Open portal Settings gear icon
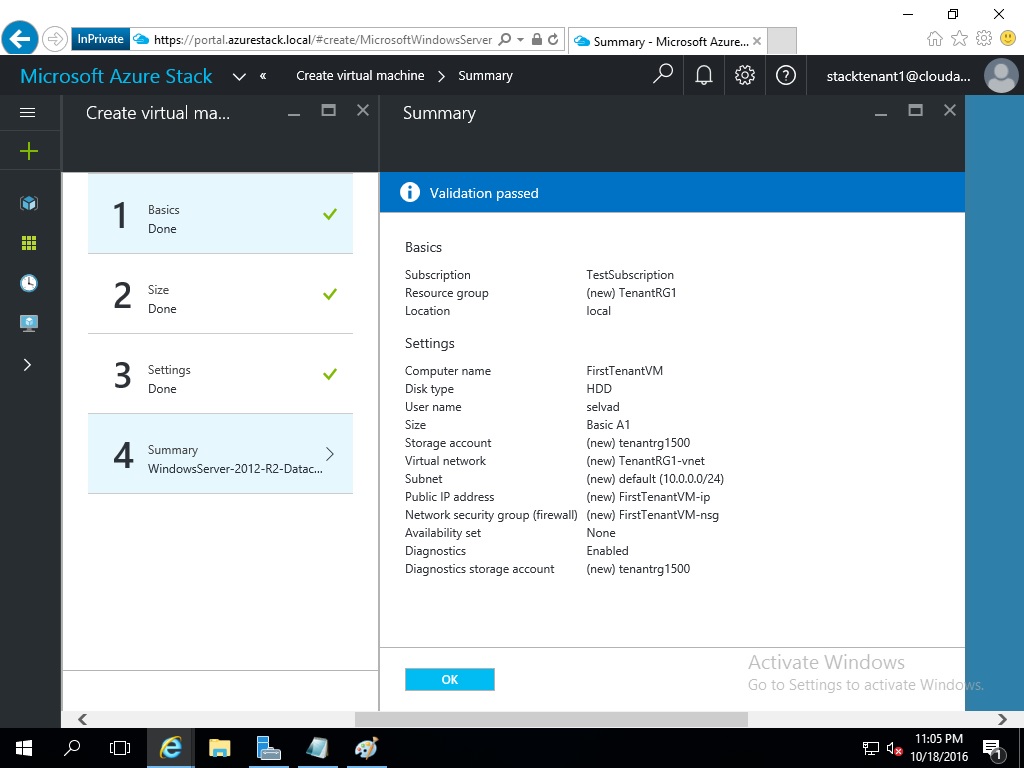The height and width of the screenshot is (768, 1024). 744,75
